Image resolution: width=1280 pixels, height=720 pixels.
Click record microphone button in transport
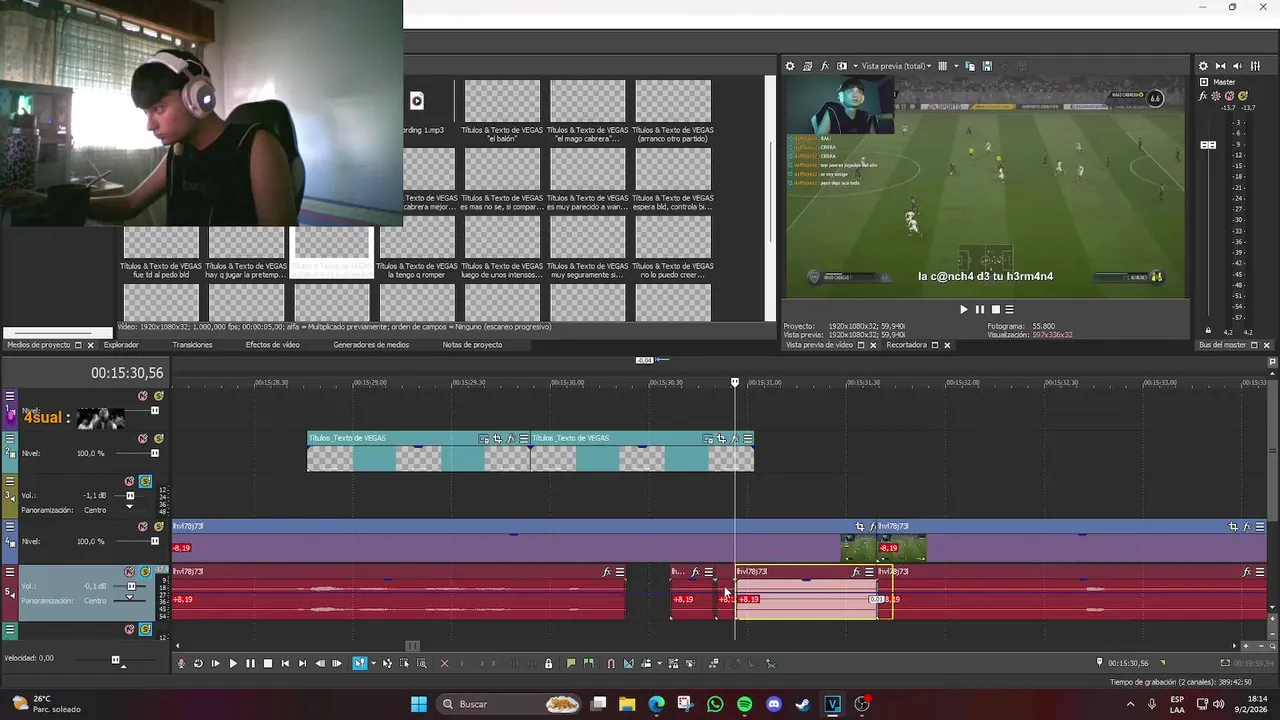click(x=181, y=663)
